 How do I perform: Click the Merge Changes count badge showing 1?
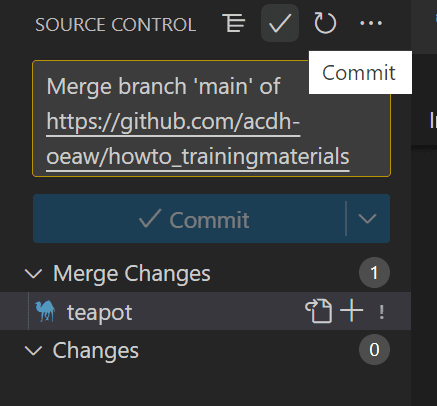tap(374, 273)
